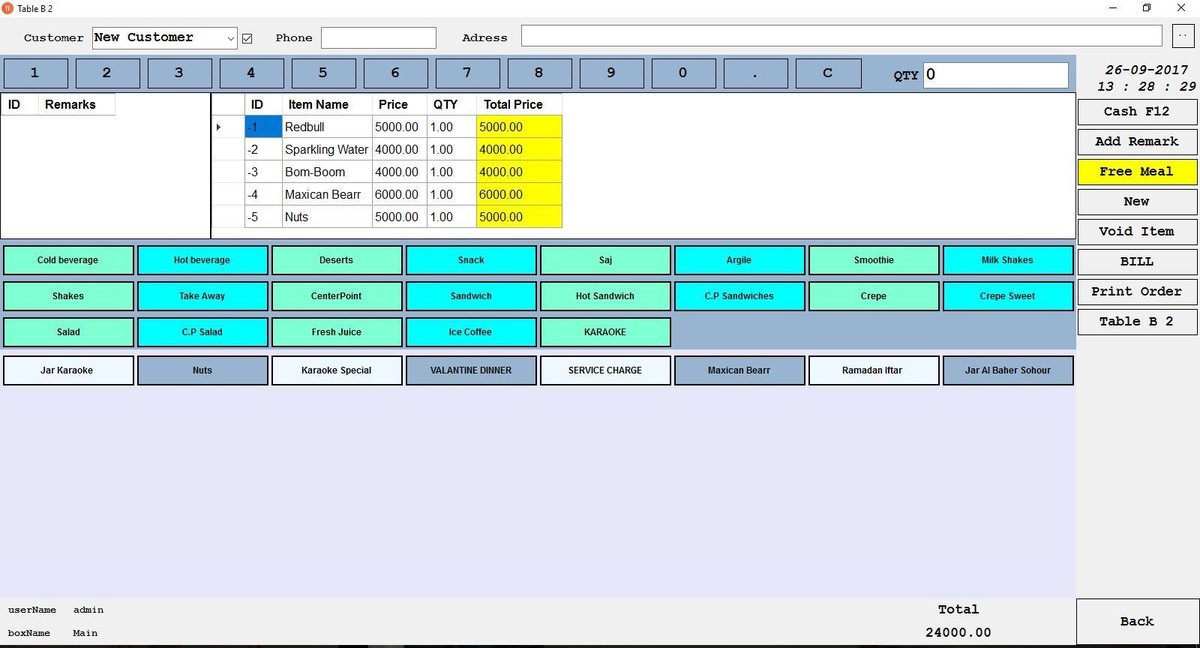1200x648 pixels.
Task: Open the Take Away category
Action: [x=202, y=296]
